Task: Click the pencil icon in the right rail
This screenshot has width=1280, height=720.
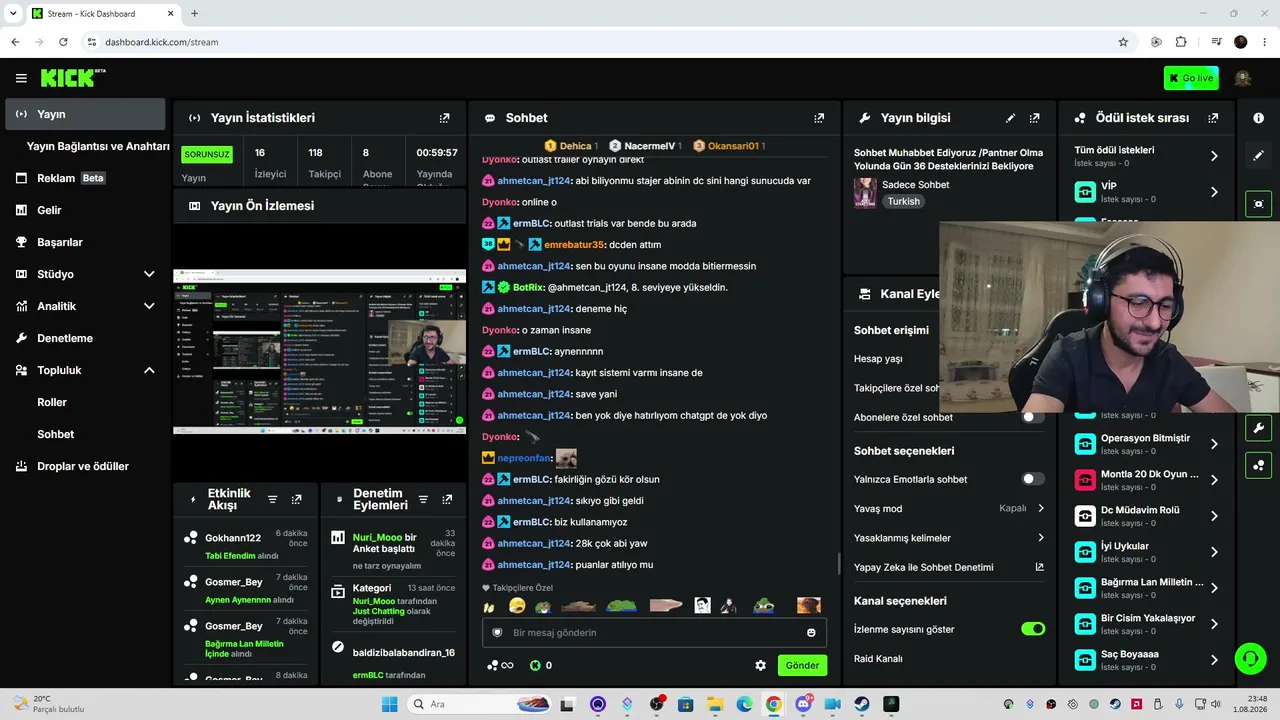Action: pos(1259,156)
